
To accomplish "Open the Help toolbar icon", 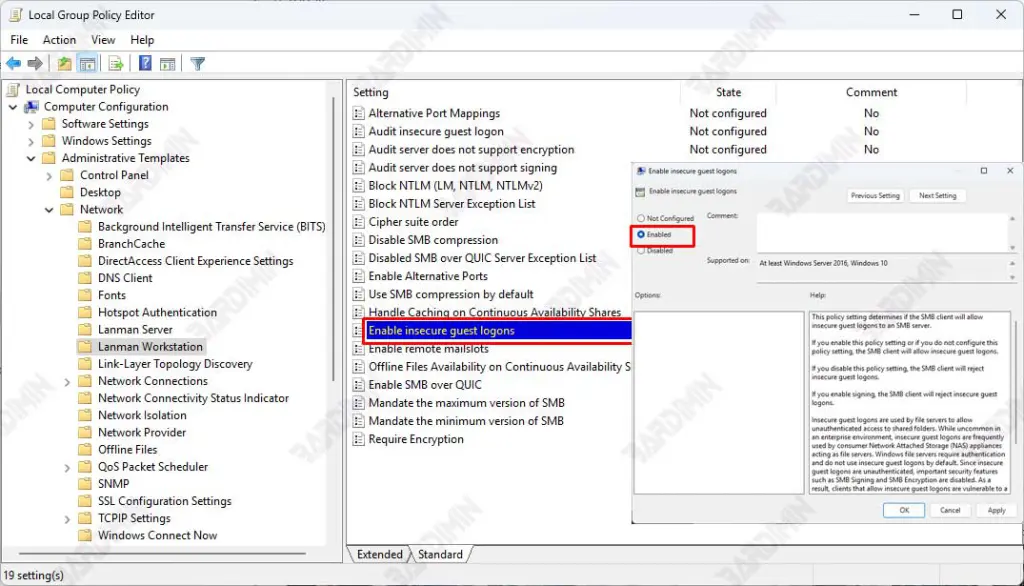I will click(x=145, y=63).
